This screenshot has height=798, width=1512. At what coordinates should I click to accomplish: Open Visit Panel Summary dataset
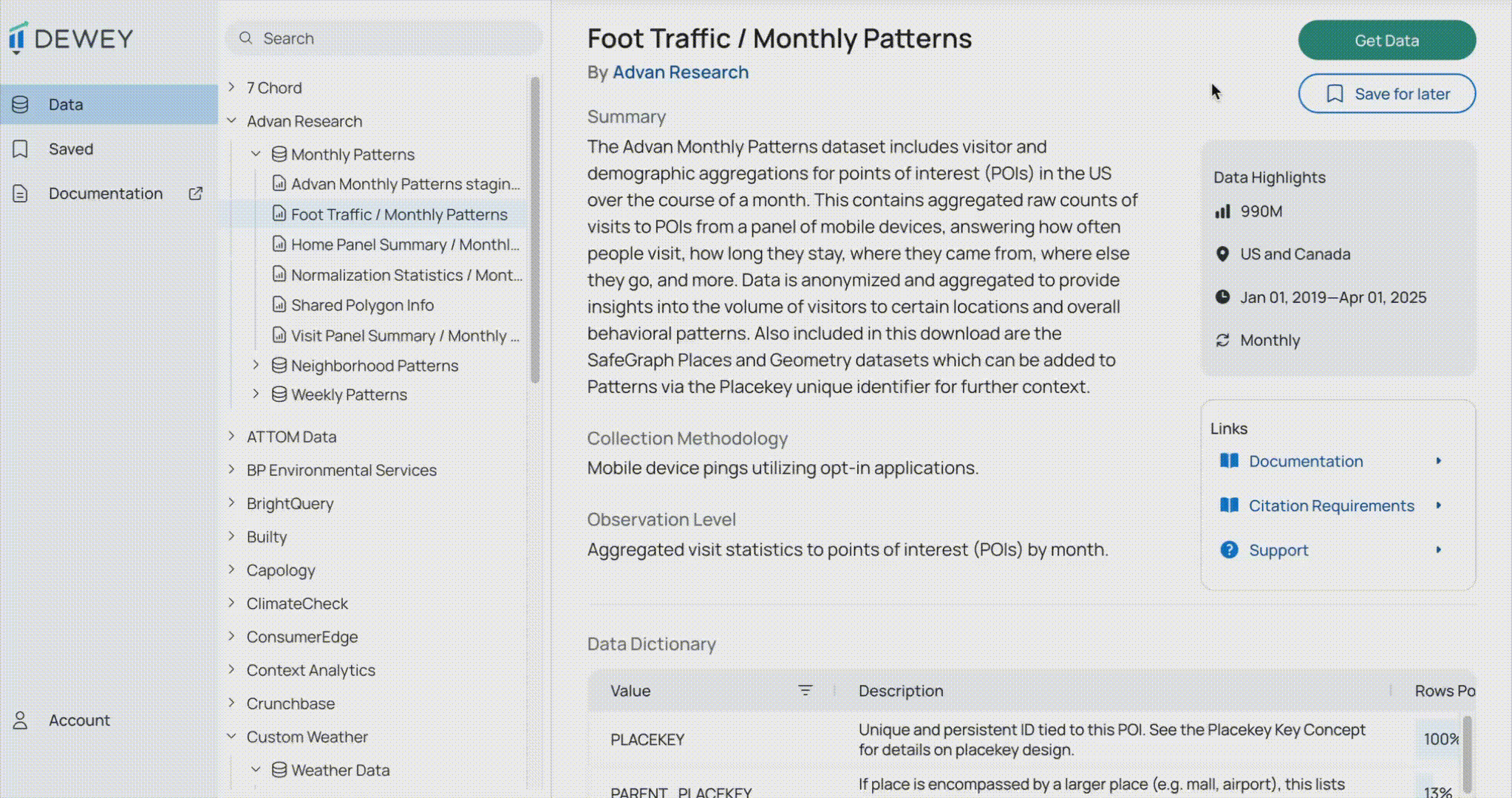click(x=405, y=335)
